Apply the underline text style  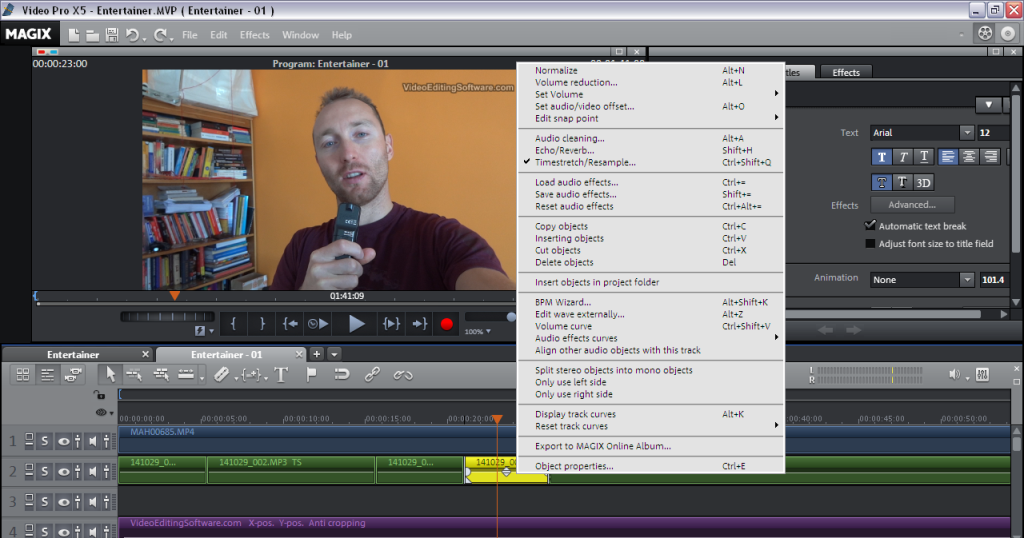tap(923, 157)
